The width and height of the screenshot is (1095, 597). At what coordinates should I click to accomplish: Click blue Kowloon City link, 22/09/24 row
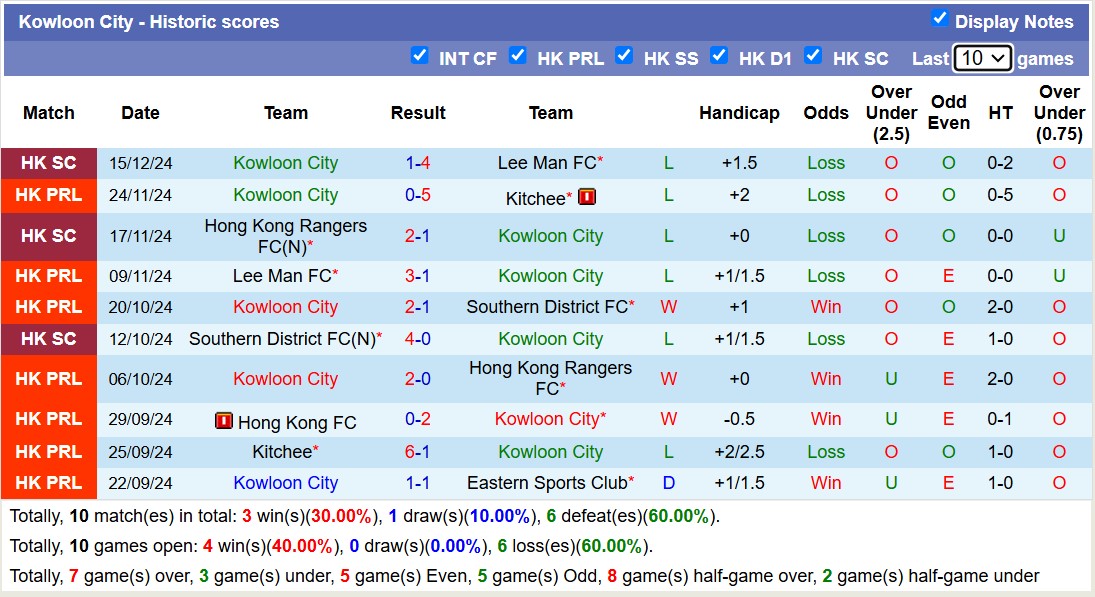click(285, 483)
